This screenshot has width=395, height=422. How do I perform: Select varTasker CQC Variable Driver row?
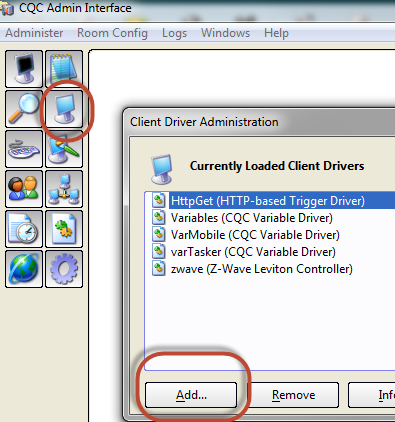pos(270,252)
